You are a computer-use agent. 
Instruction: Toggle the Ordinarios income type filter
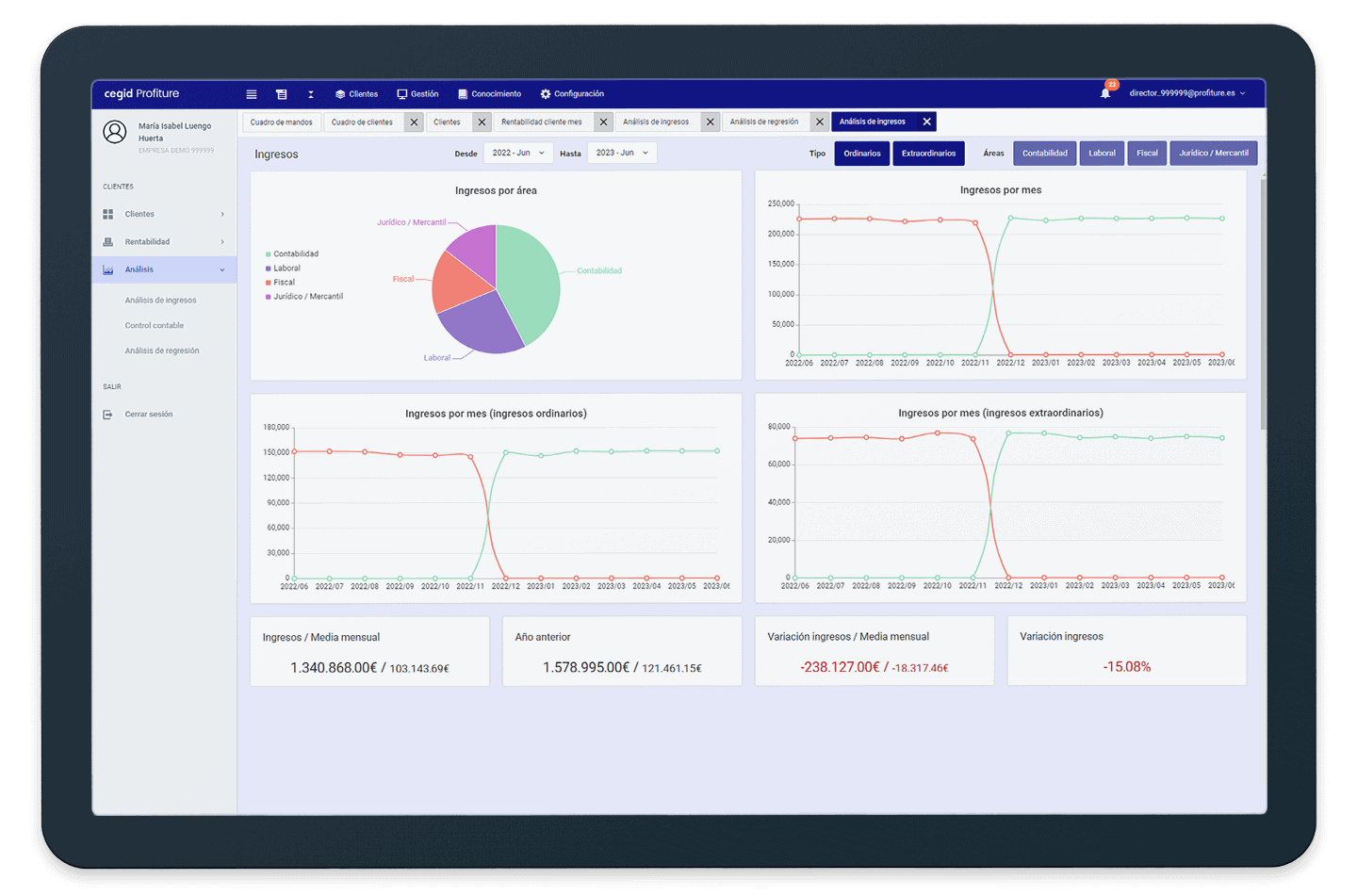(x=861, y=154)
